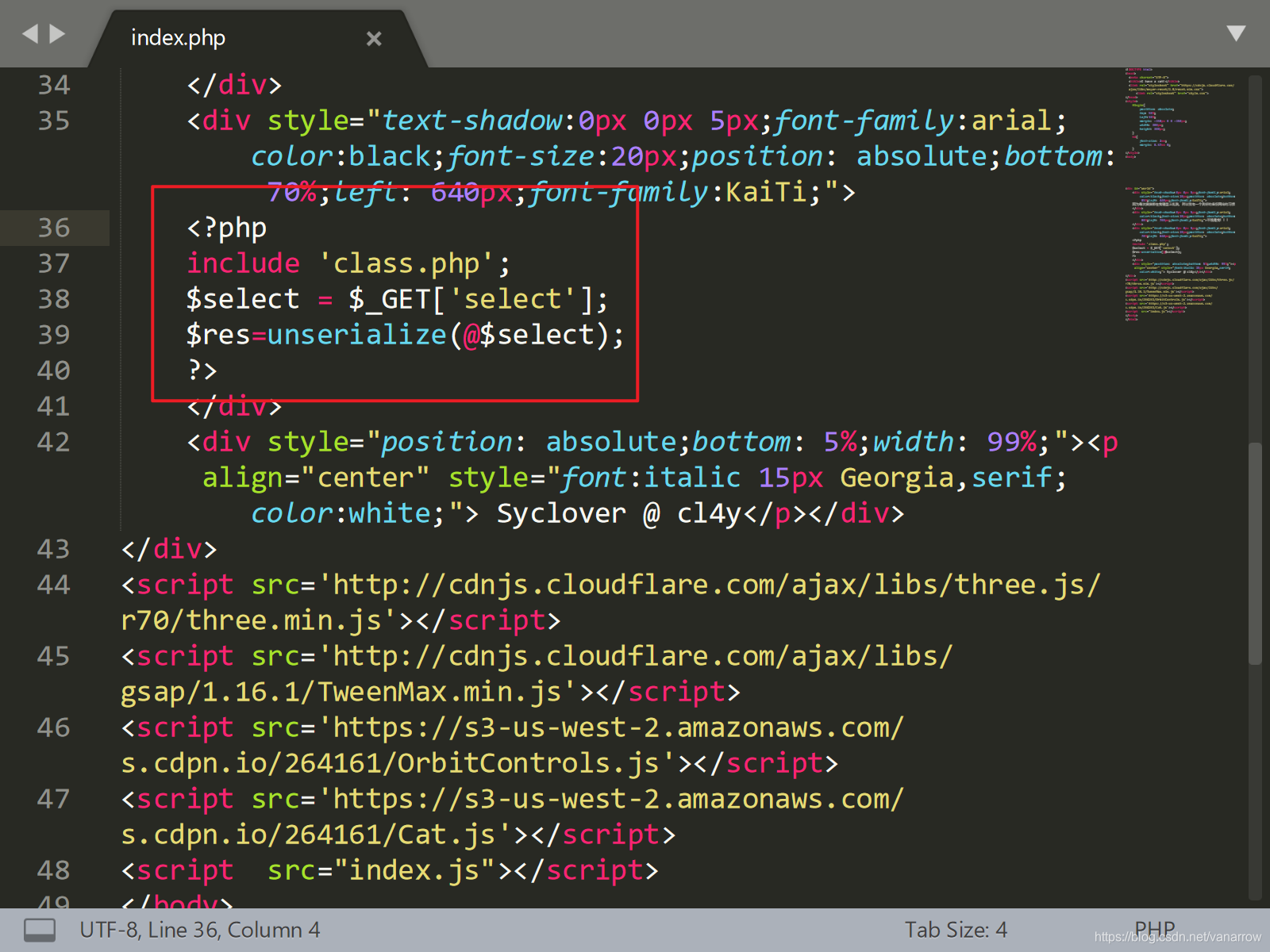This screenshot has width=1270, height=952.
Task: Click the three.min.js script URL
Action: (610, 603)
